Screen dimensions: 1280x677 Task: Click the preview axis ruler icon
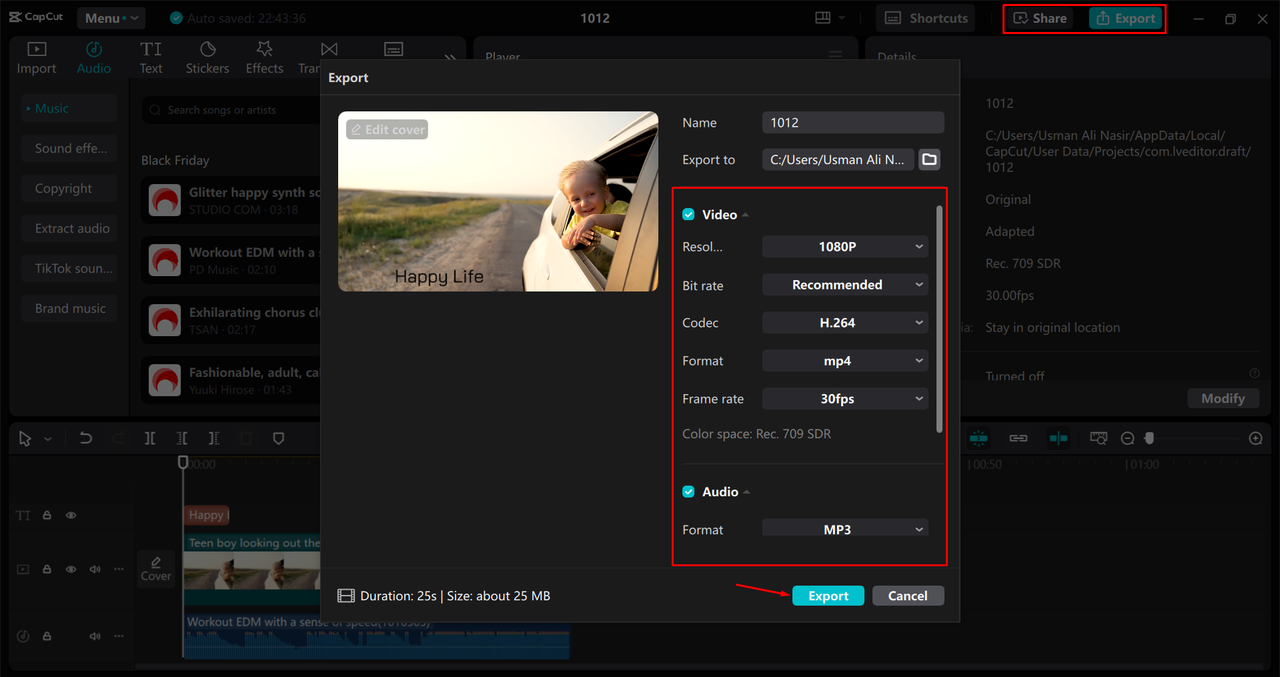1099,438
